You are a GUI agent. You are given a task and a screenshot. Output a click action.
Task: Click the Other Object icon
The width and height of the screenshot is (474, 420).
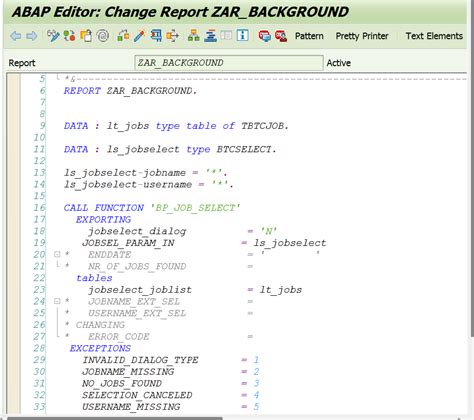tap(86, 35)
